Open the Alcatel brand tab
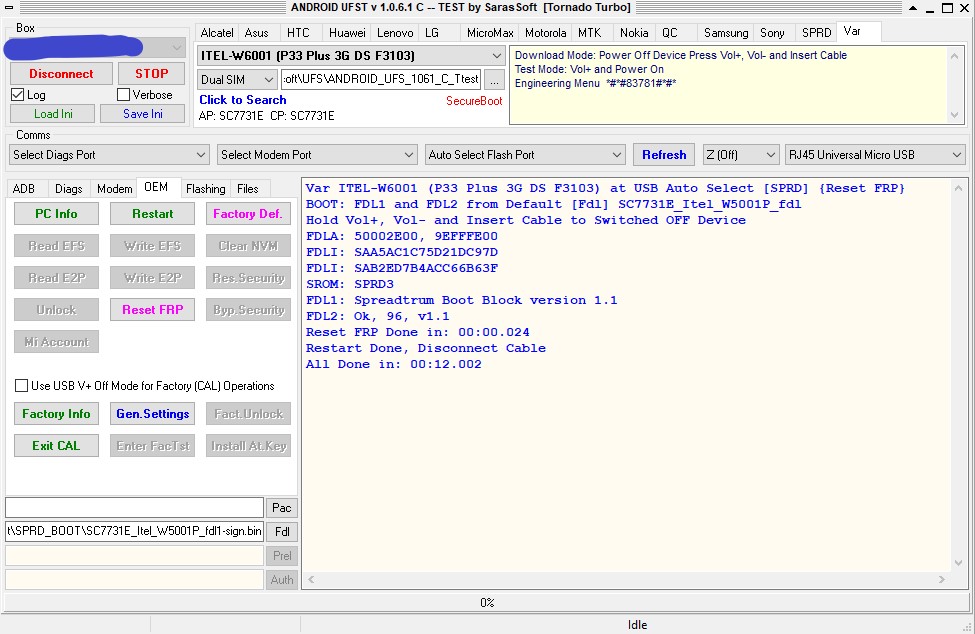This screenshot has width=975, height=634. 216,33
